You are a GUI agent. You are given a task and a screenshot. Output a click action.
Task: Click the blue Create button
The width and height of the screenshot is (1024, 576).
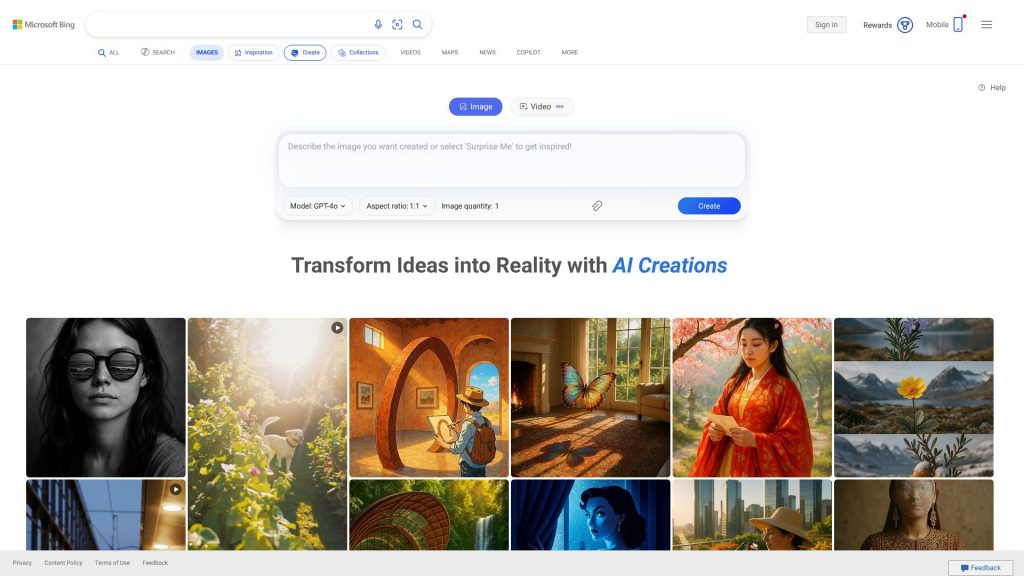pos(709,206)
